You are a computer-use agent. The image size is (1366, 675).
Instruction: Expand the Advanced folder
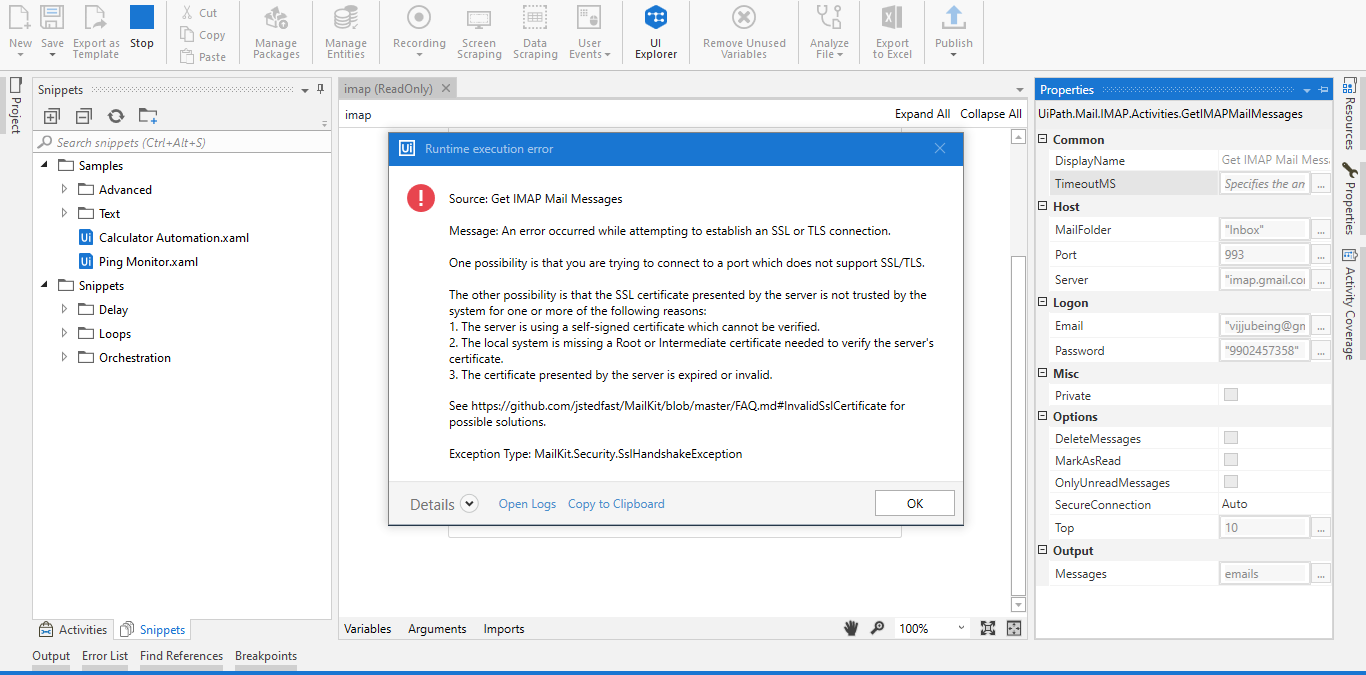click(65, 189)
